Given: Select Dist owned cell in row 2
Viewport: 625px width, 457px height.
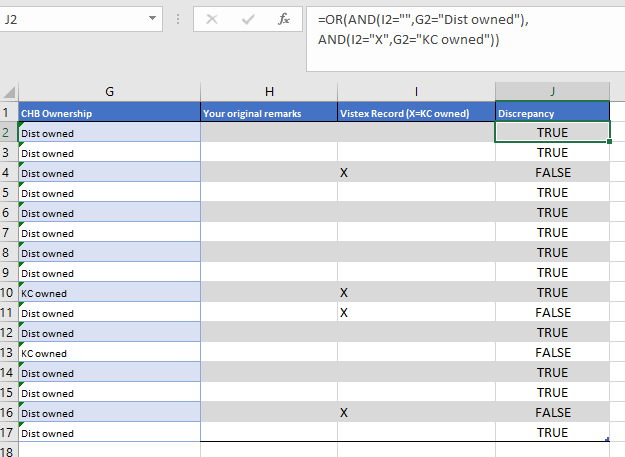Looking at the screenshot, I should [110, 132].
